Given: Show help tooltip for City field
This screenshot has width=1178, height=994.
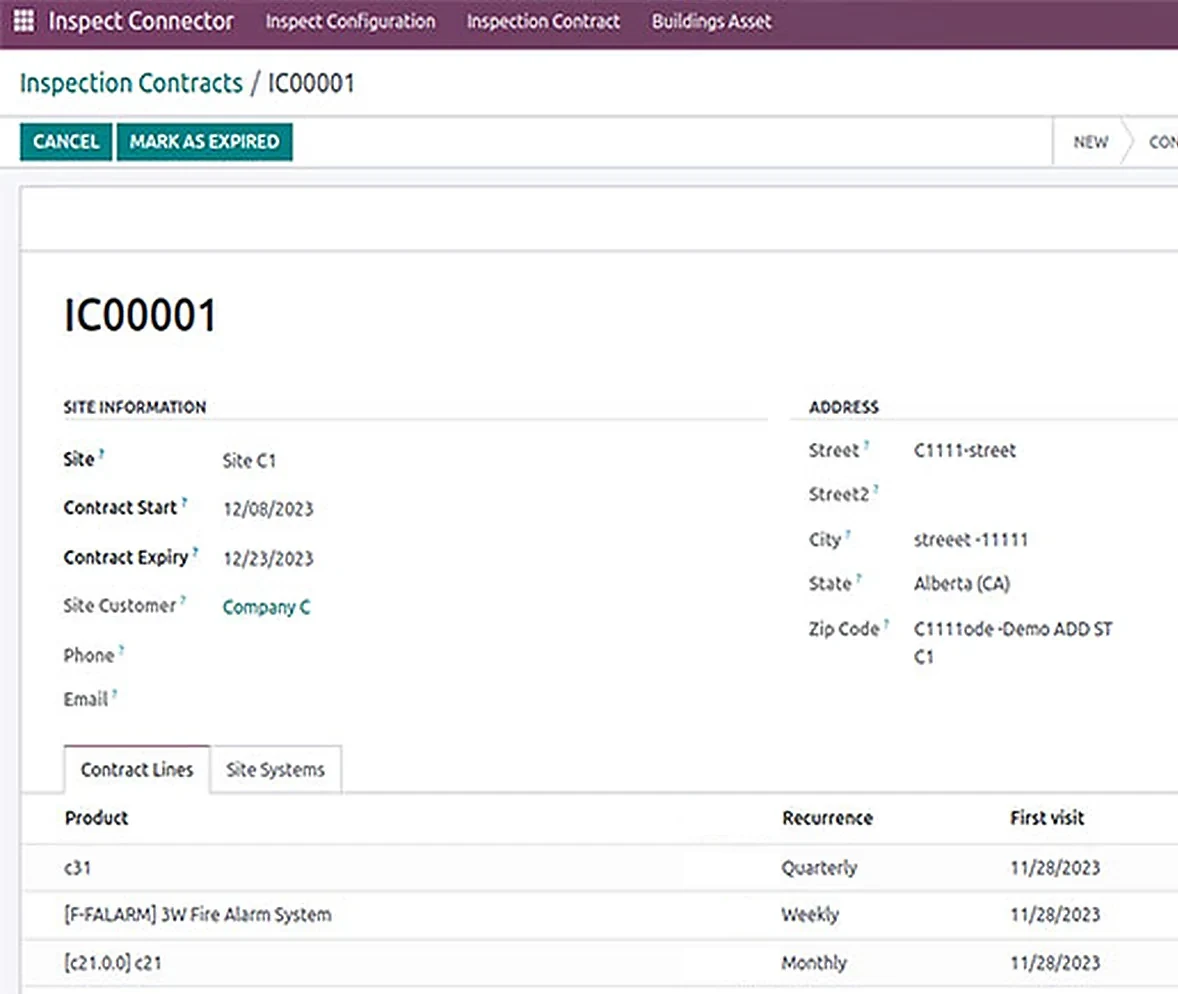Looking at the screenshot, I should [848, 533].
